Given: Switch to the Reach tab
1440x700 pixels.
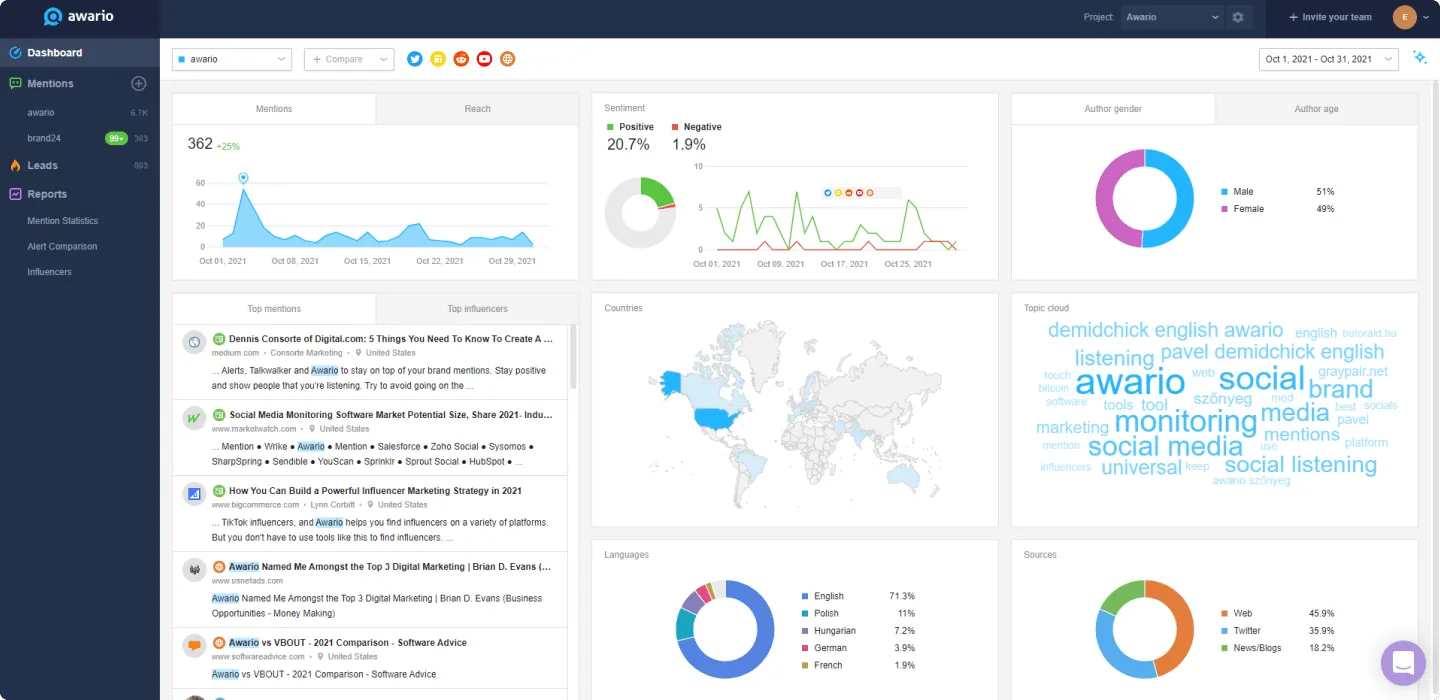Looking at the screenshot, I should [477, 109].
